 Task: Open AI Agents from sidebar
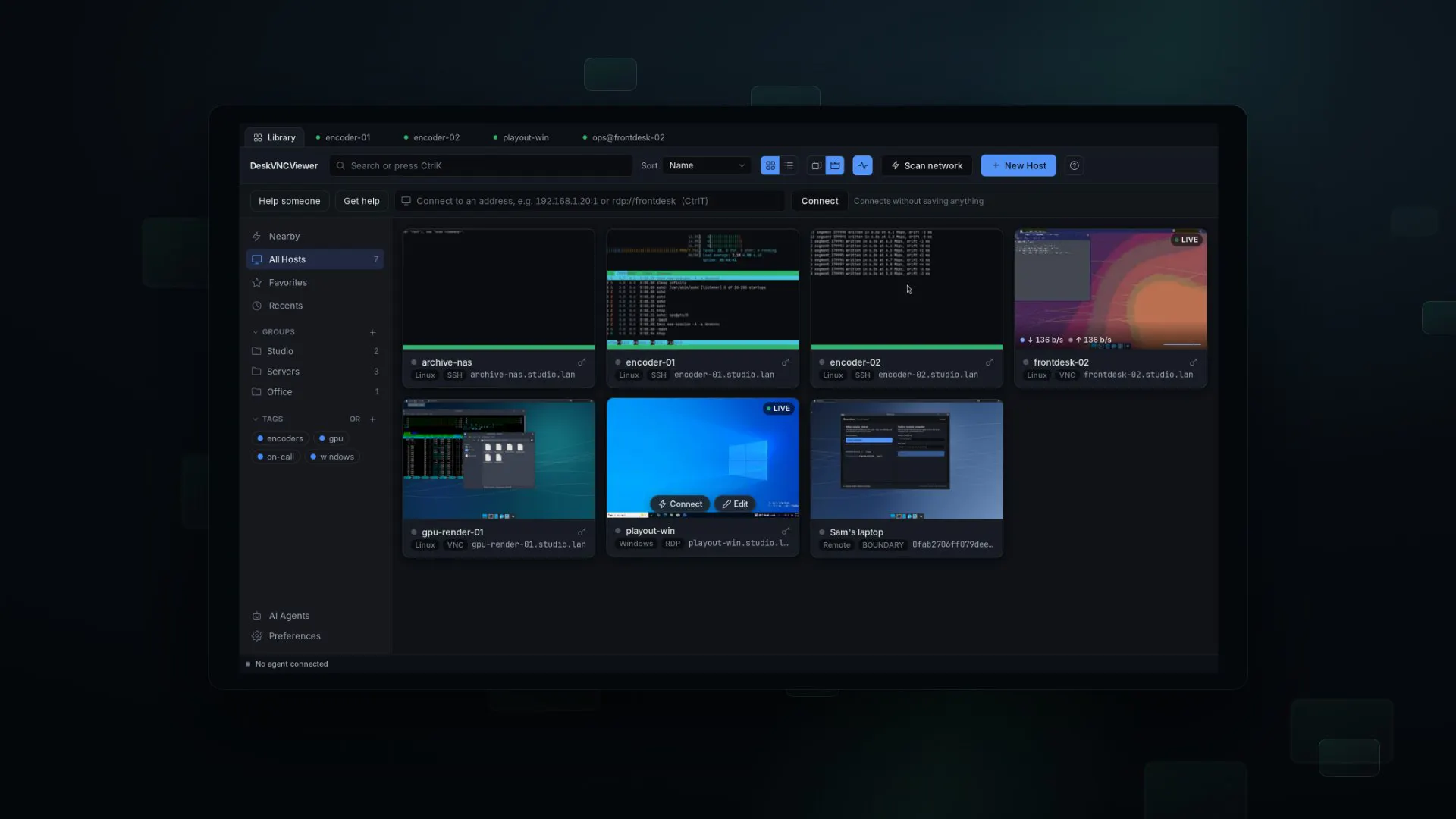click(x=315, y=616)
